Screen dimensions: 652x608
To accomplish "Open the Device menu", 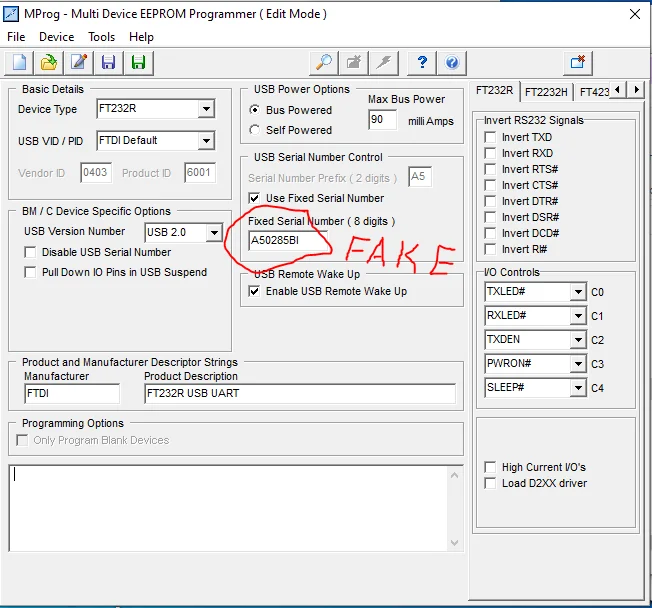I will click(57, 37).
